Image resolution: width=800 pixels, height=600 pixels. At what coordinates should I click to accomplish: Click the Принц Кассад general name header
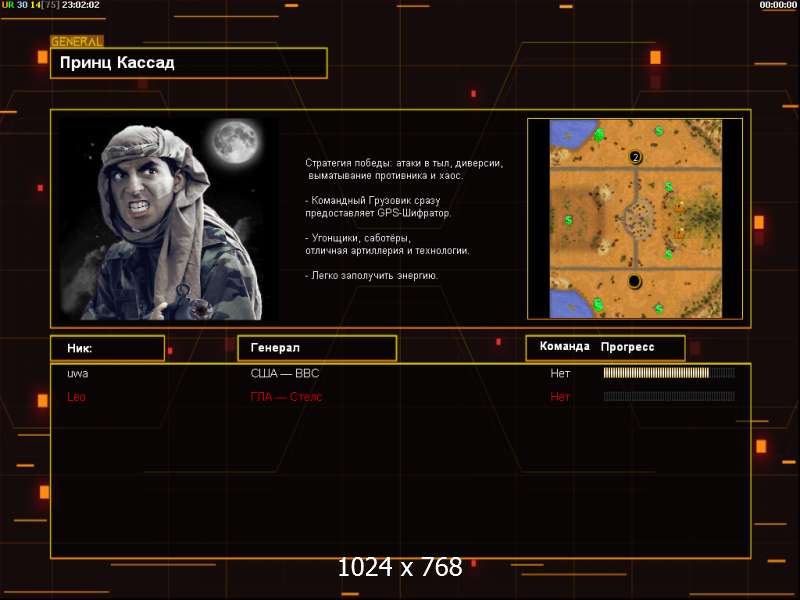click(188, 63)
